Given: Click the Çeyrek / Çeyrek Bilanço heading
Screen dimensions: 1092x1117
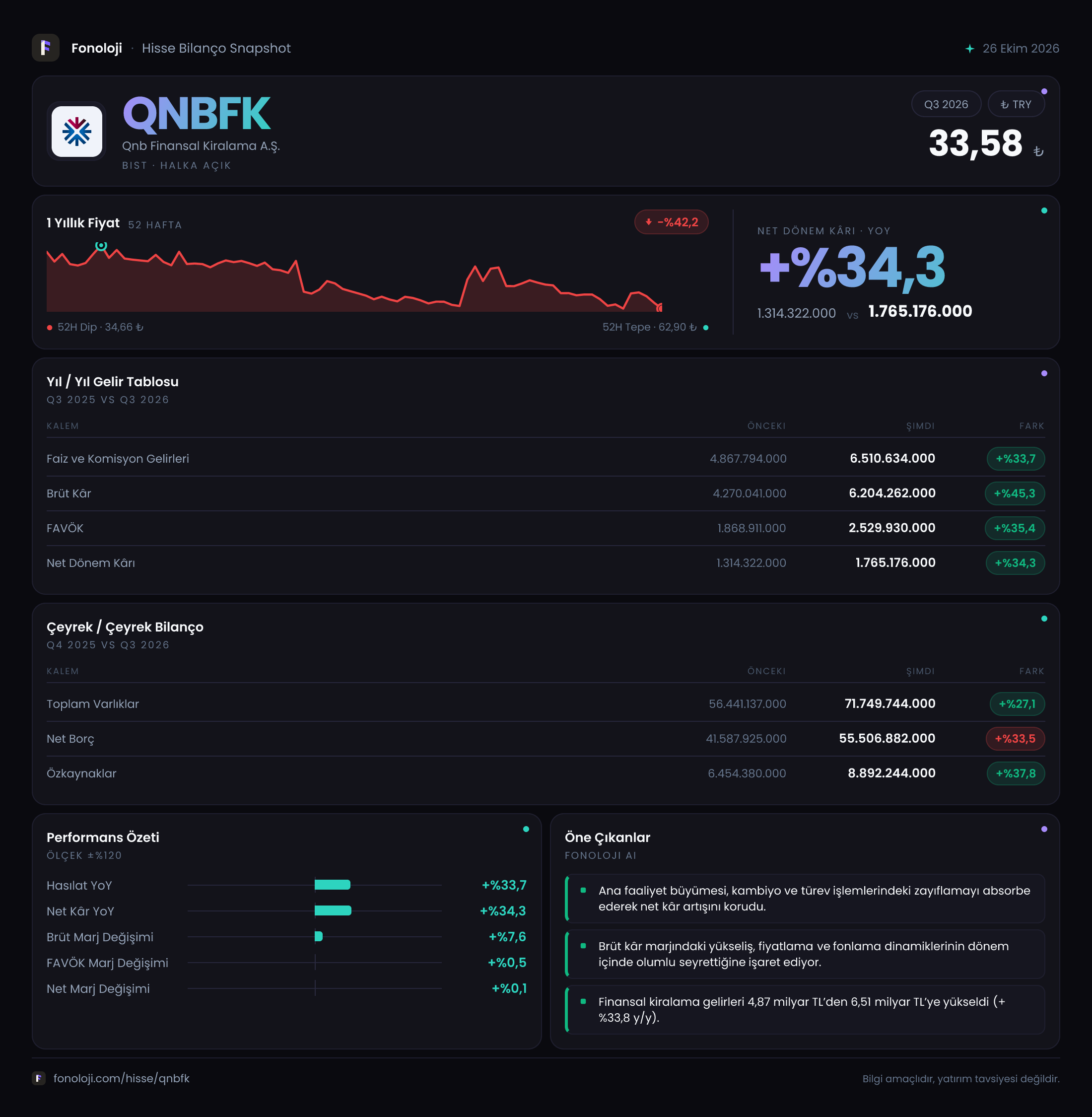Looking at the screenshot, I should pyautogui.click(x=125, y=627).
